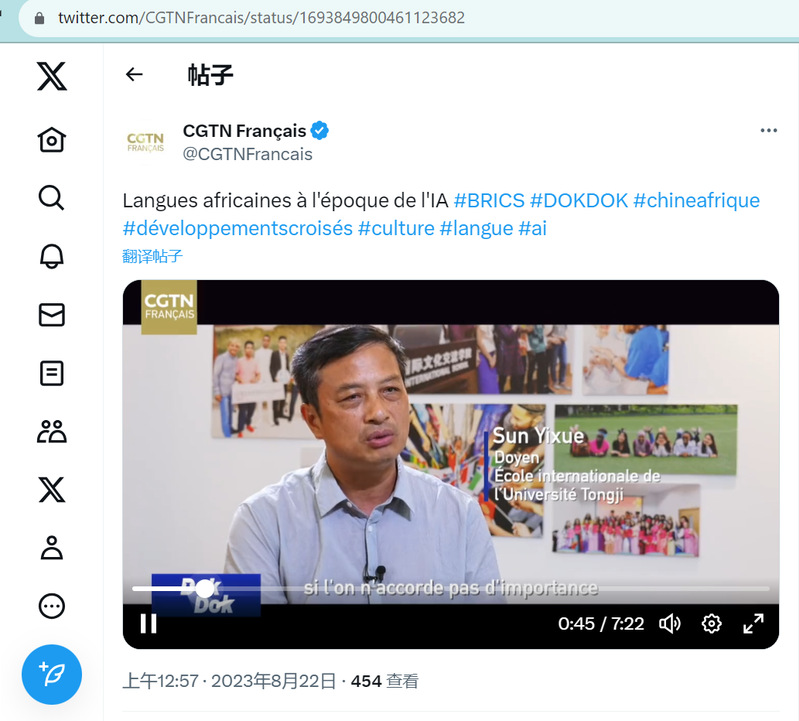Open the #chineafrique hashtag

pyautogui.click(x=697, y=200)
